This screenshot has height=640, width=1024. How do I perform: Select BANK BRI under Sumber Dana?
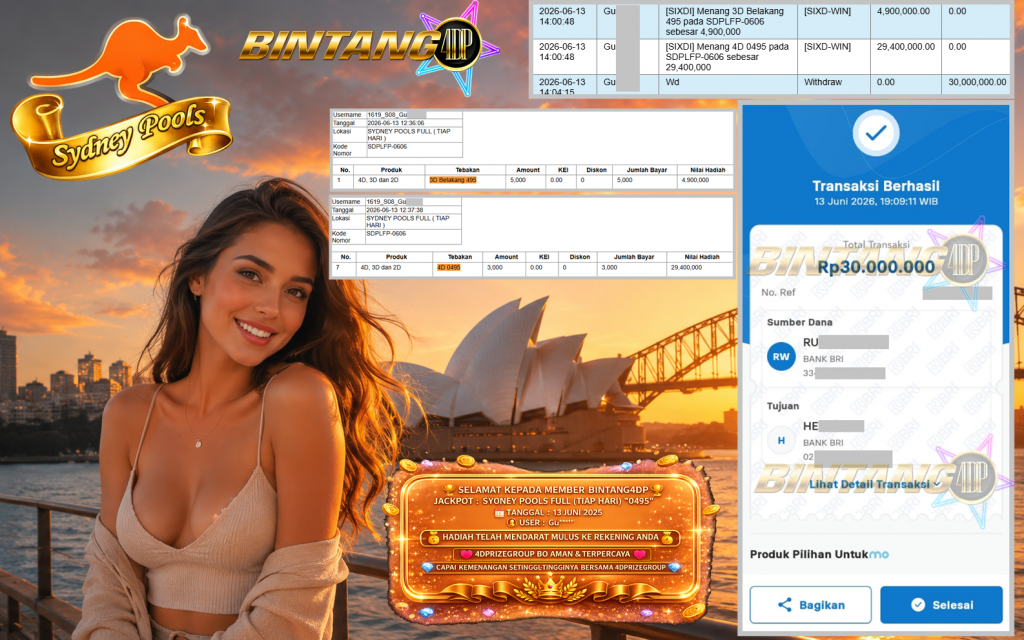click(x=823, y=359)
